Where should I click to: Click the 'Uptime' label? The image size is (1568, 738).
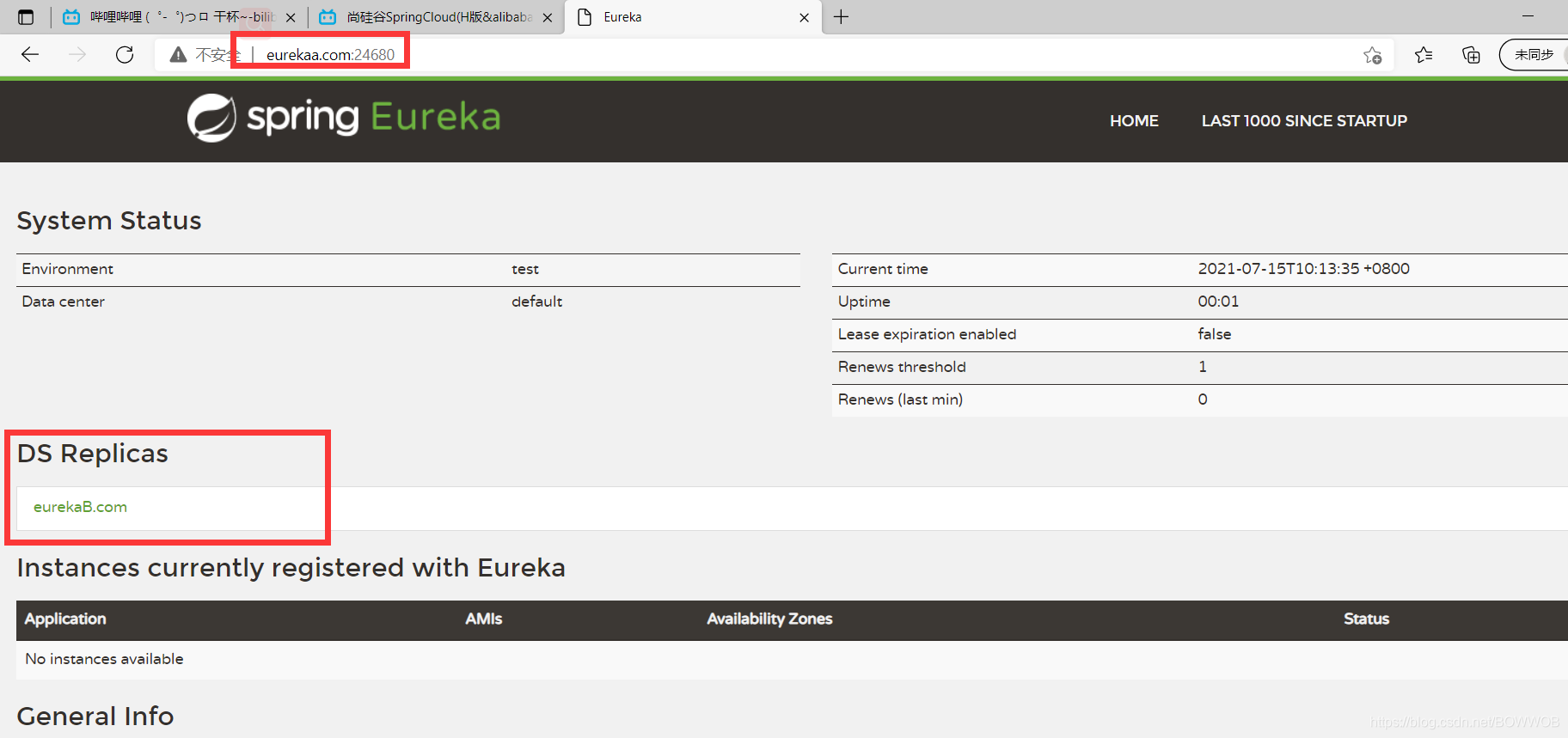864,302
